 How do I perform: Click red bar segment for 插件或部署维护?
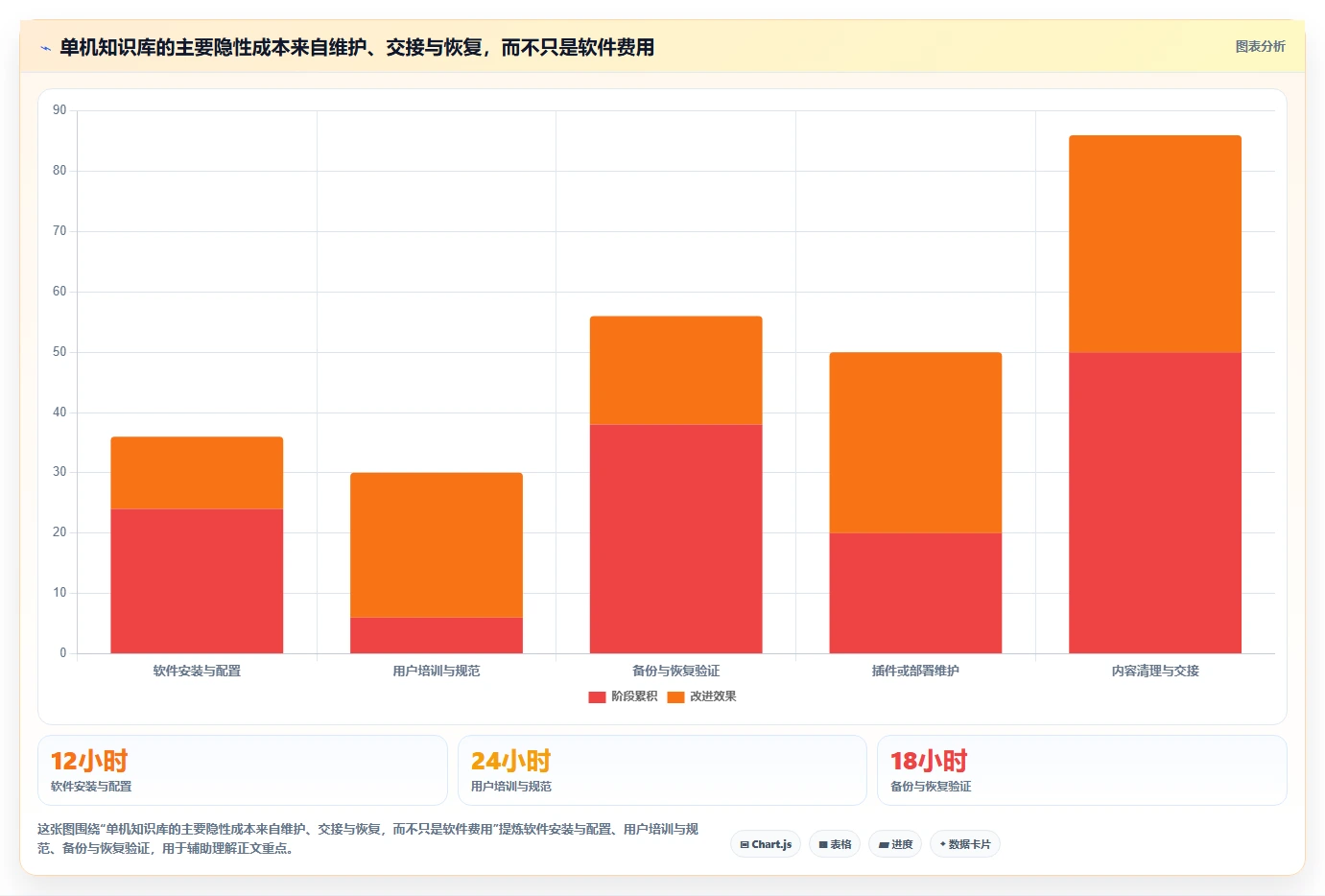click(915, 593)
